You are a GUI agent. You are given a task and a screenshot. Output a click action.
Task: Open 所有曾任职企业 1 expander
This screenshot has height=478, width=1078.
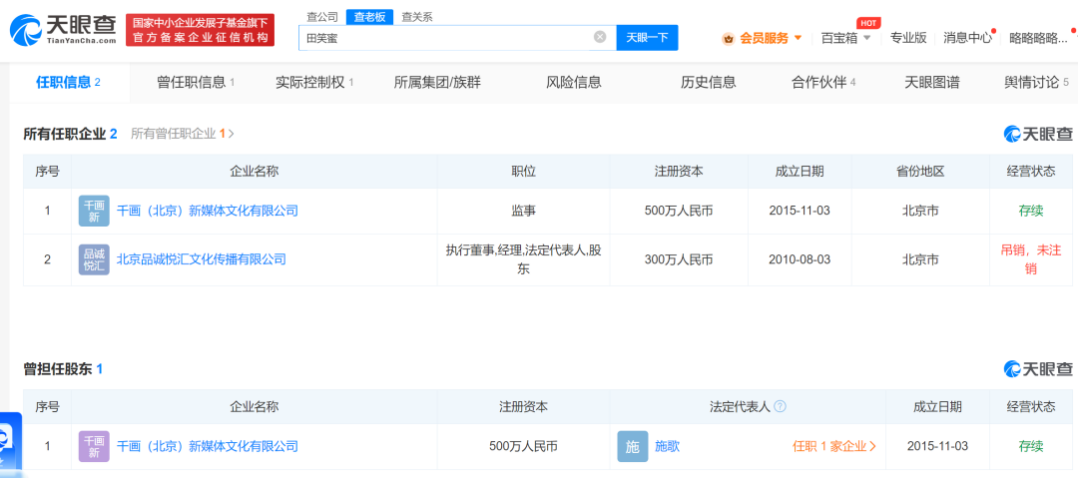click(183, 133)
